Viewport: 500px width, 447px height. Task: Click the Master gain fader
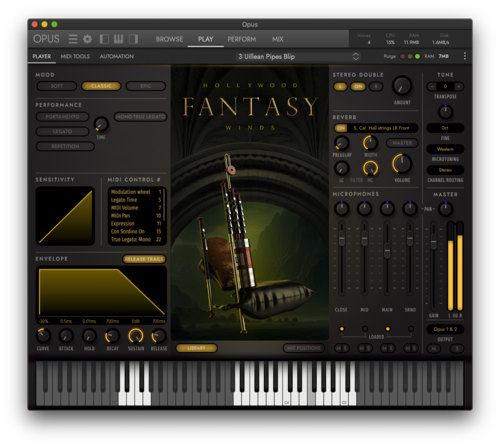433,242
